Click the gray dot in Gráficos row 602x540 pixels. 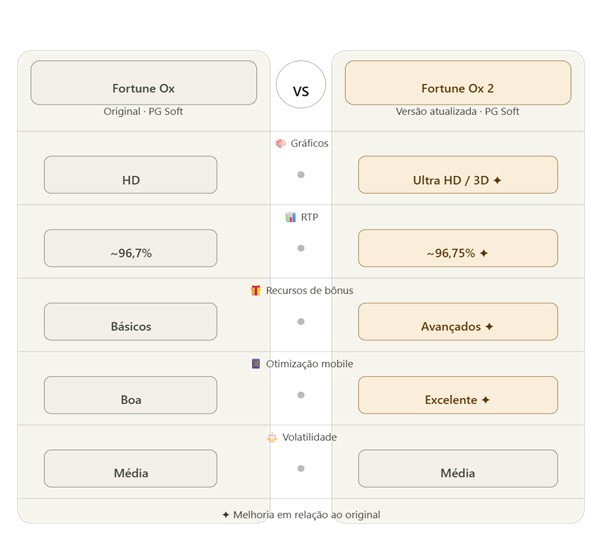point(301,175)
